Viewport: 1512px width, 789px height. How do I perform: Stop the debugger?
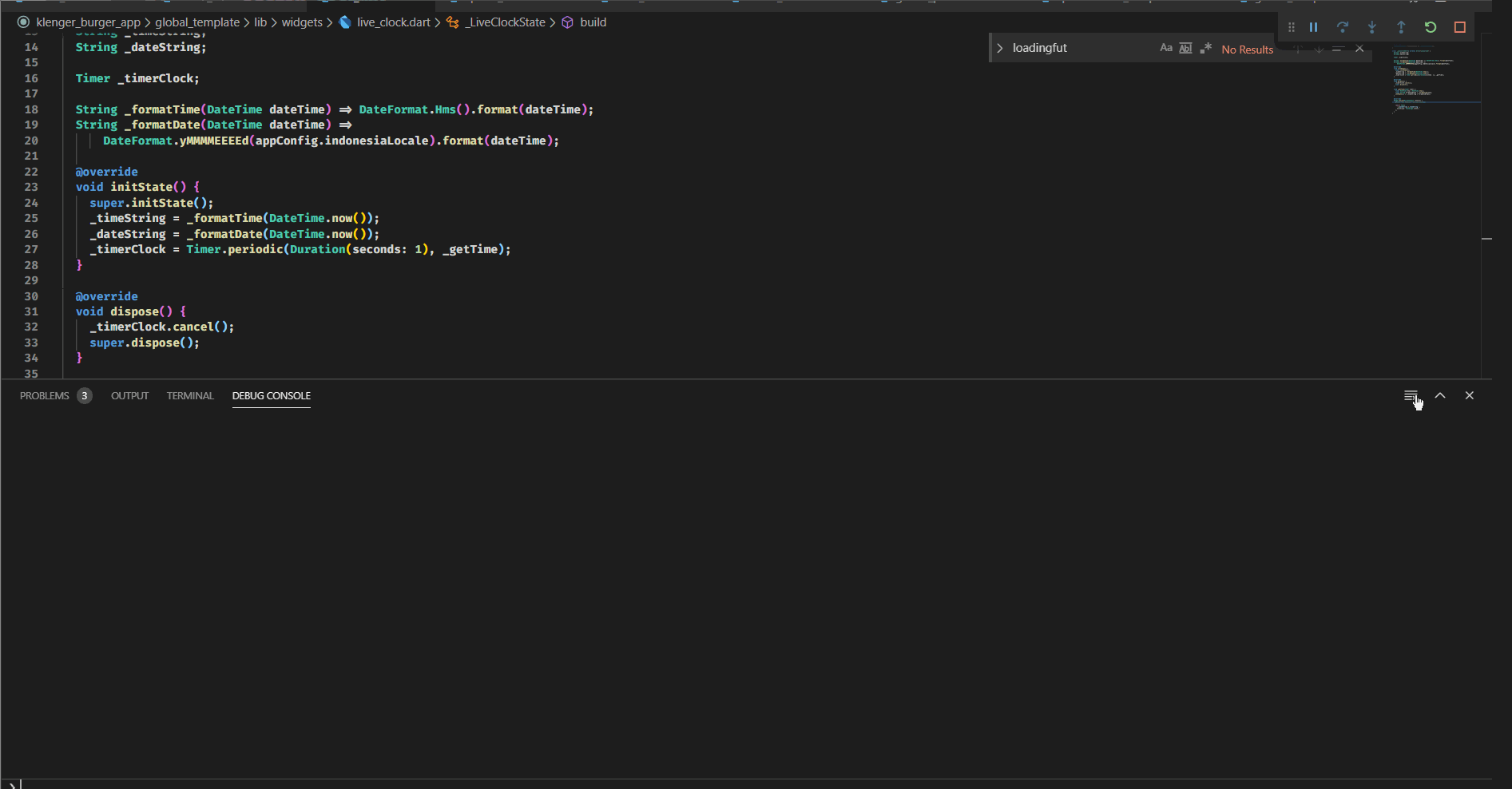[x=1459, y=26]
